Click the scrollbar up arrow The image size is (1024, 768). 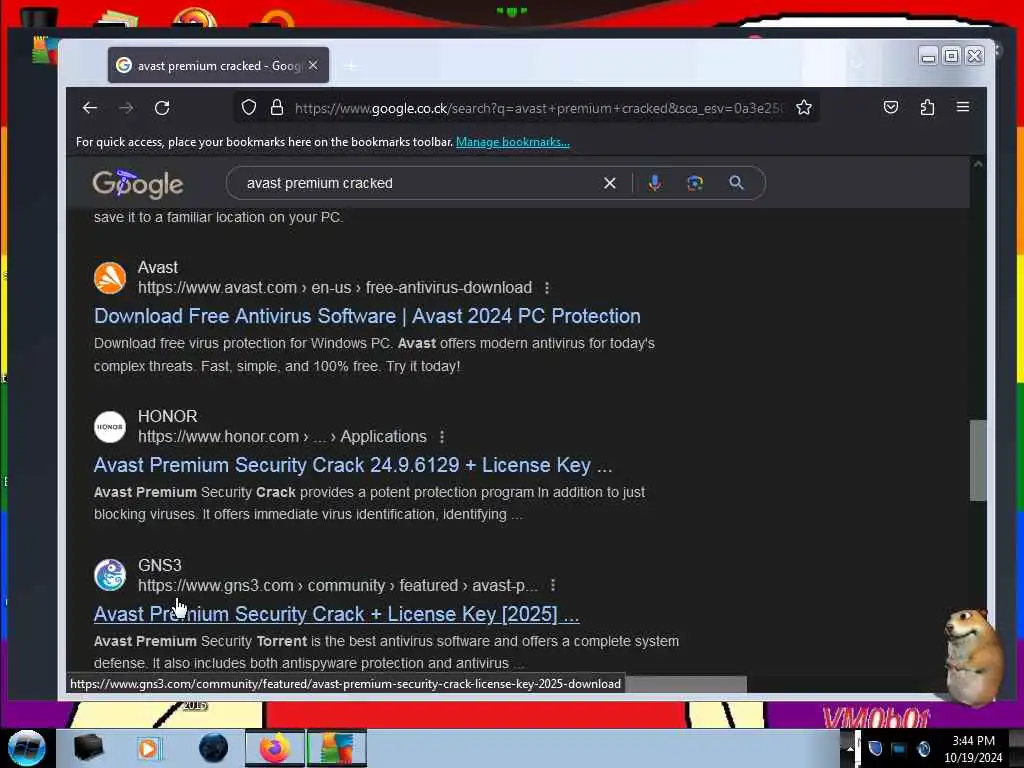(x=978, y=165)
